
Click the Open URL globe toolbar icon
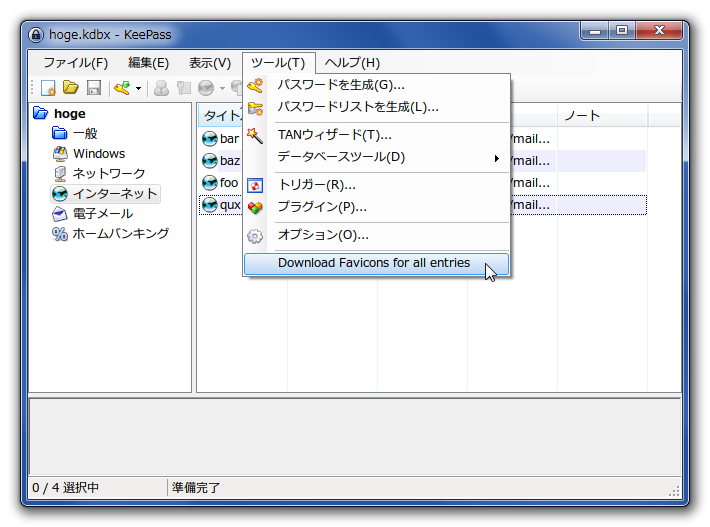(x=206, y=88)
